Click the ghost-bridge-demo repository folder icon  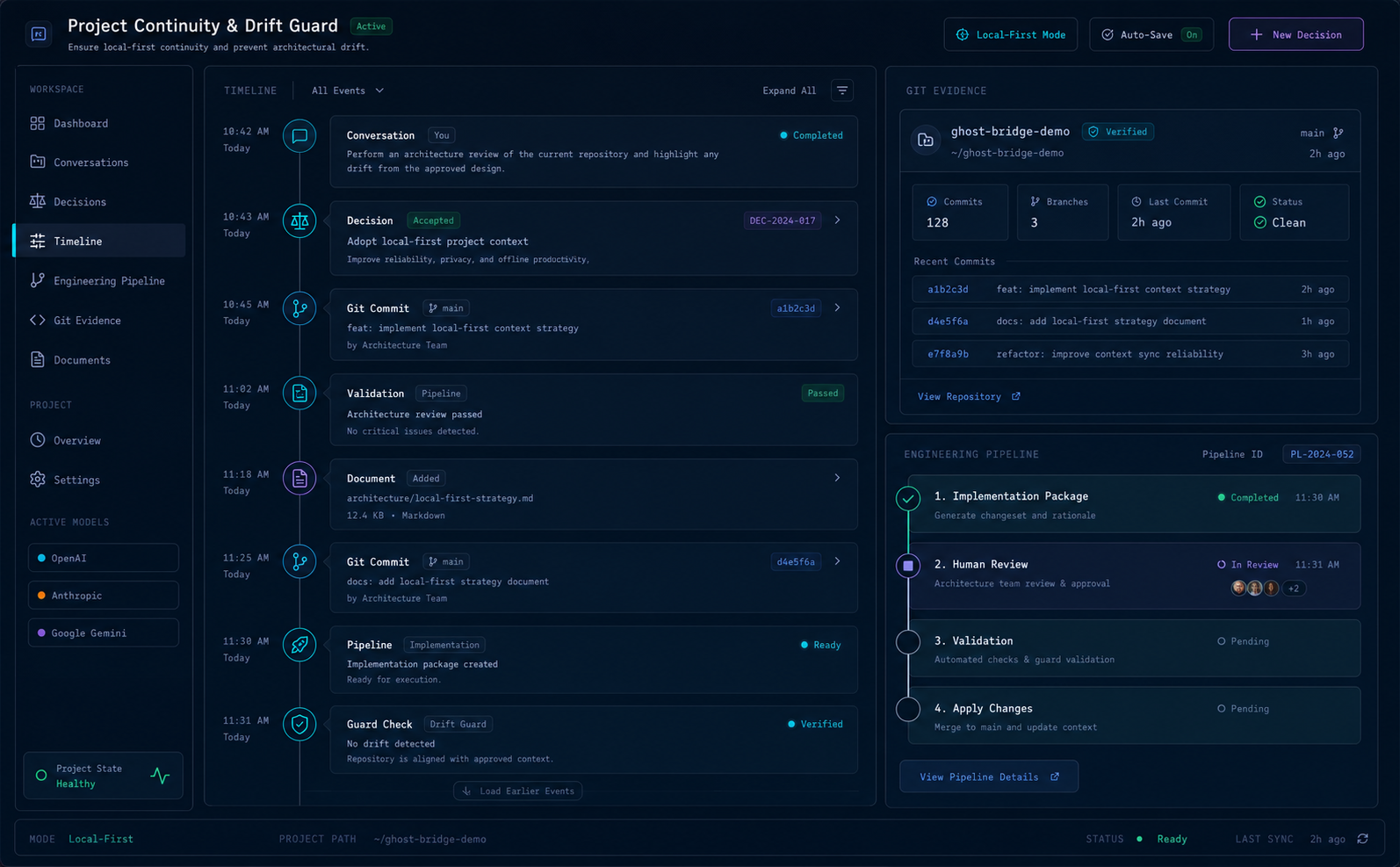pyautogui.click(x=926, y=140)
